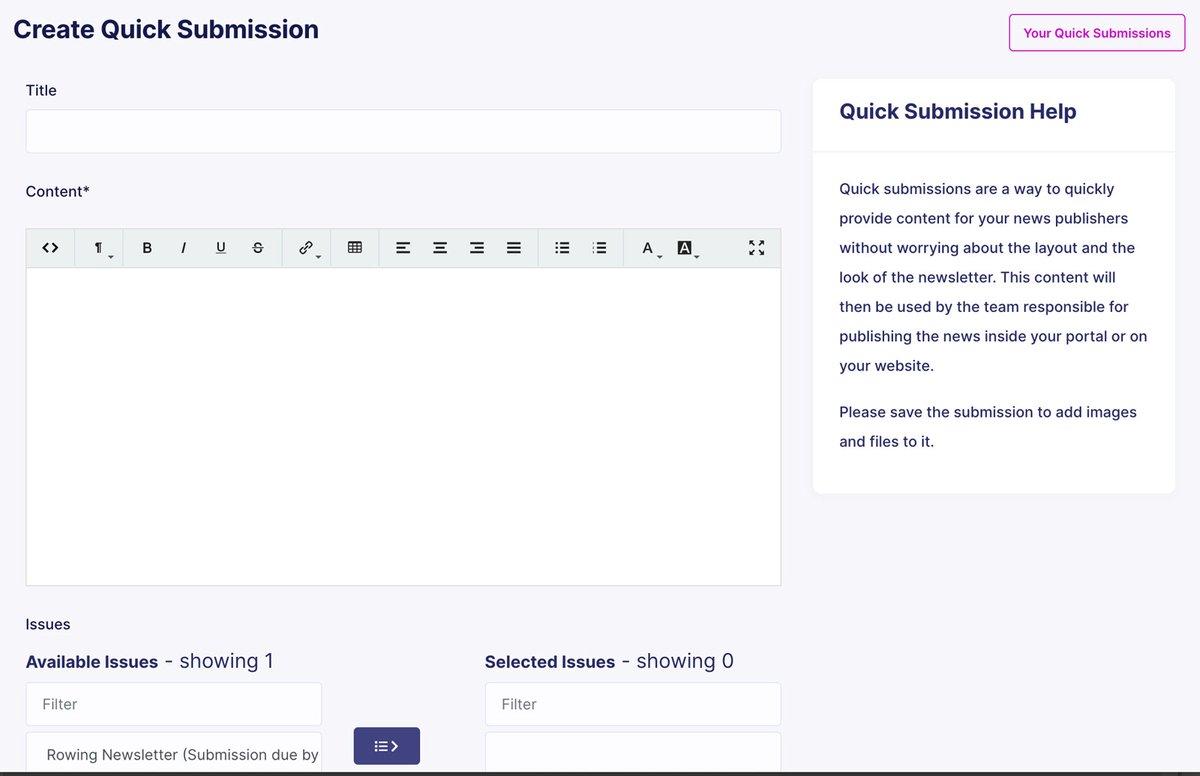Toggle underline formatting
The width and height of the screenshot is (1200, 776).
pos(221,248)
